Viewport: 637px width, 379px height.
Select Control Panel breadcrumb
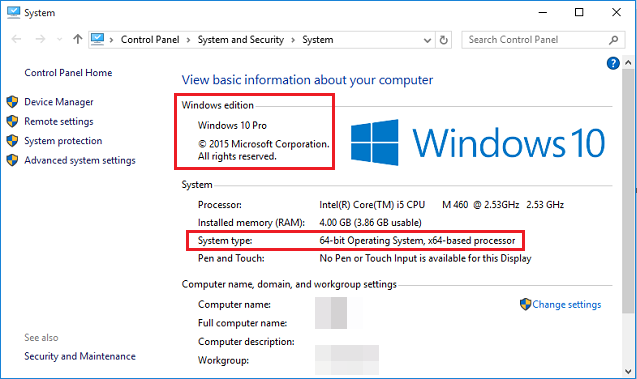[x=150, y=40]
